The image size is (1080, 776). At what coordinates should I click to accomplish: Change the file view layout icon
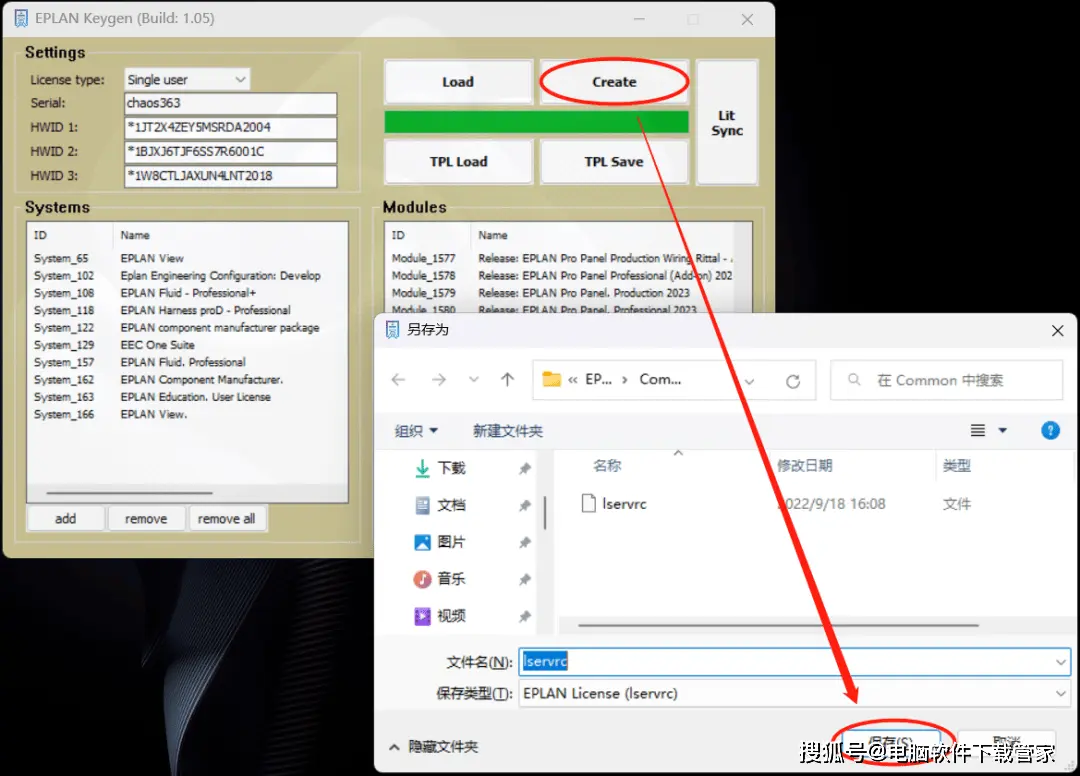977,430
